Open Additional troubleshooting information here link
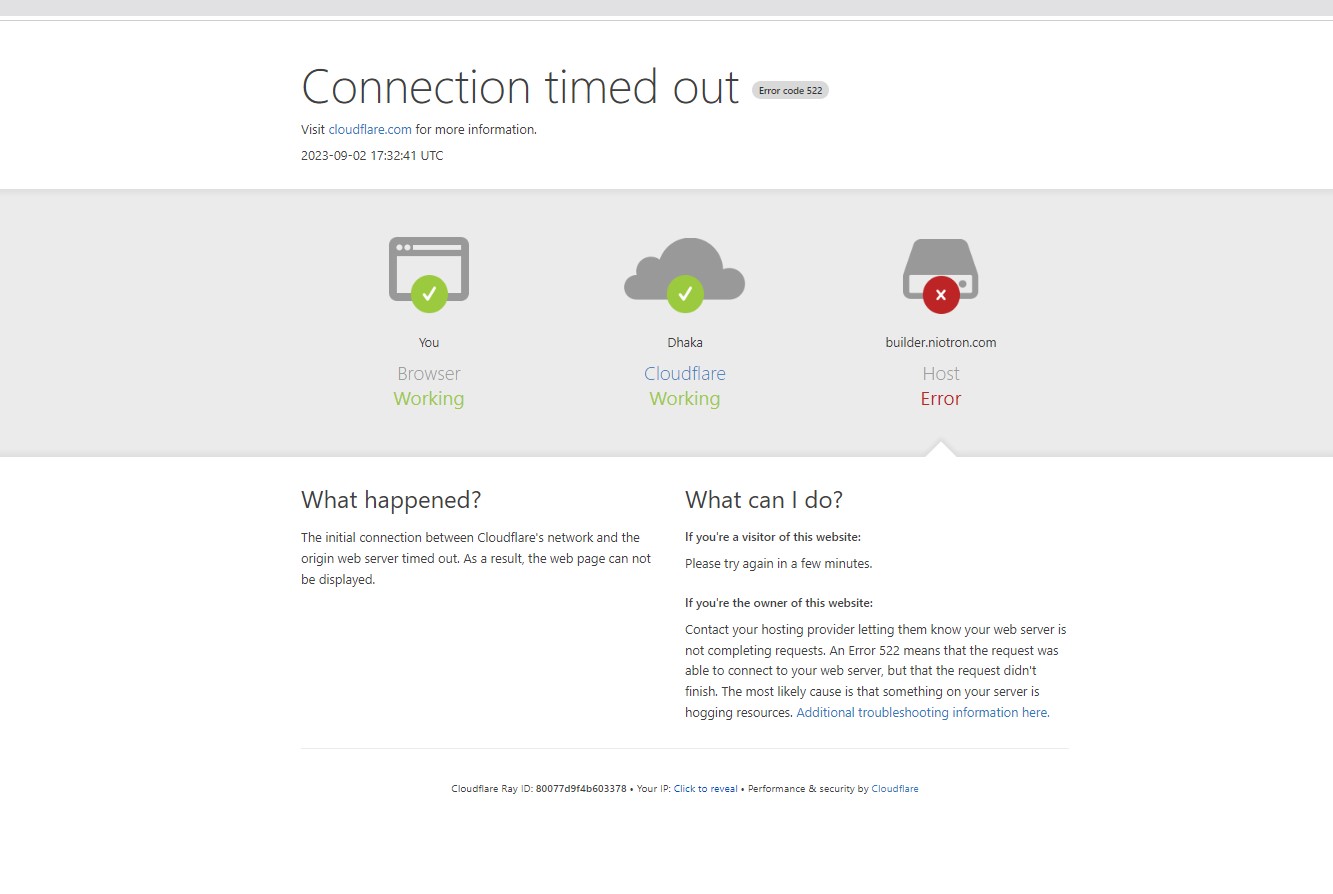This screenshot has width=1333, height=894. coord(922,713)
